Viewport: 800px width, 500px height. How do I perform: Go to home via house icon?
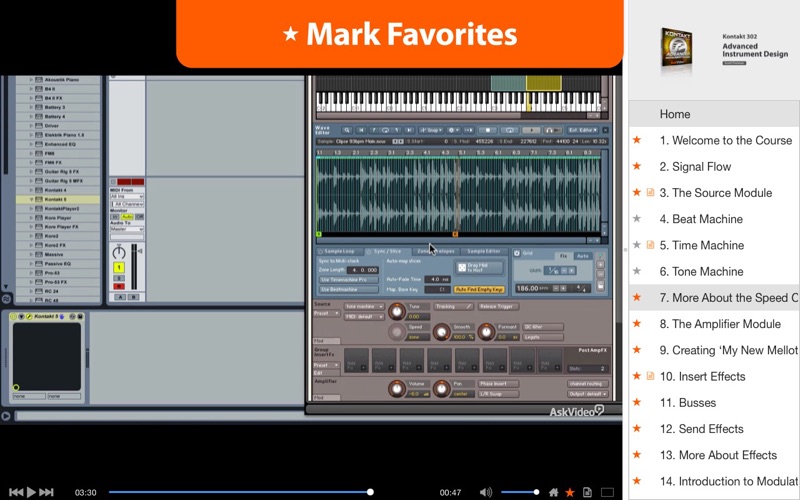554,492
